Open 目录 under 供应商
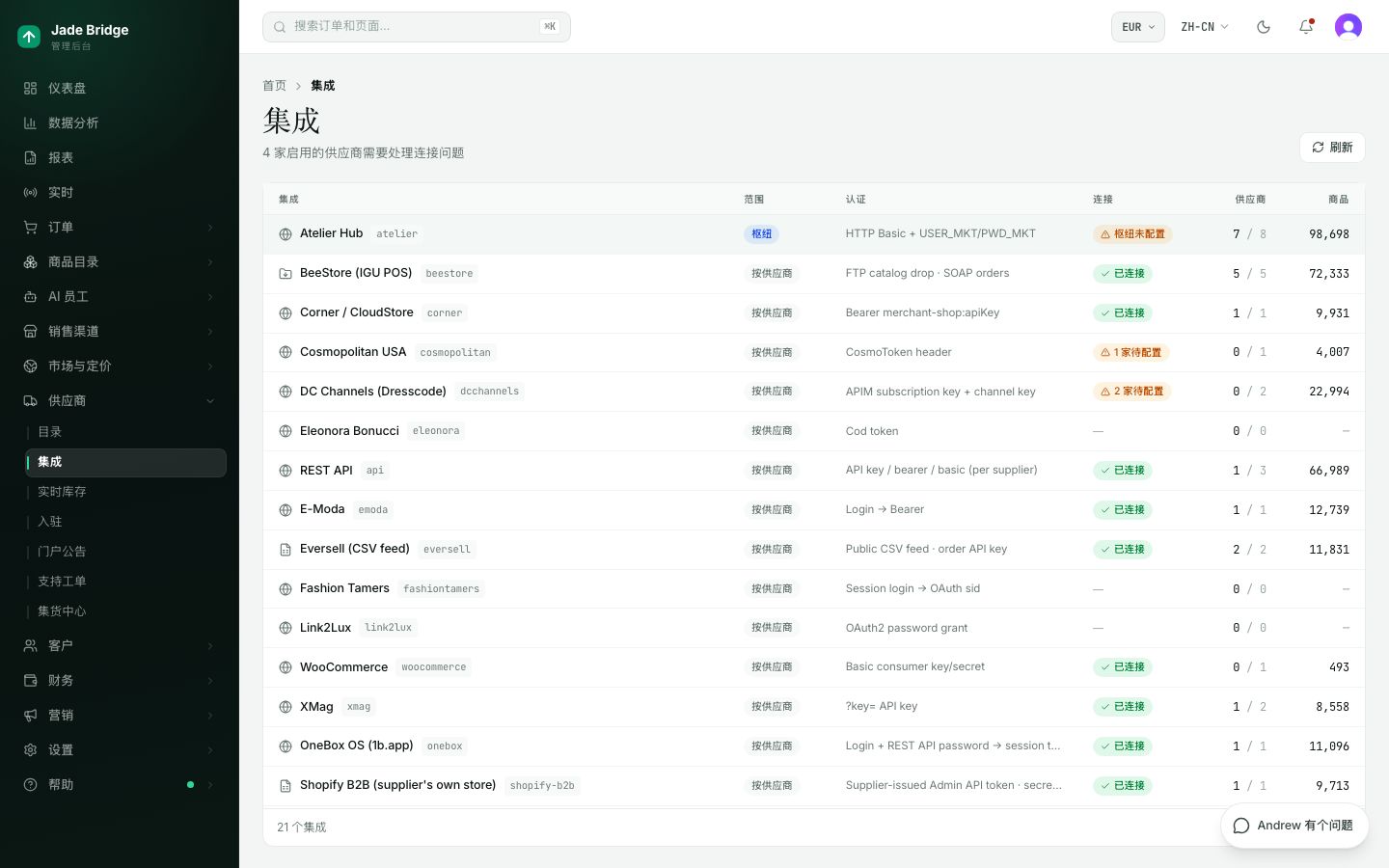 point(126,432)
